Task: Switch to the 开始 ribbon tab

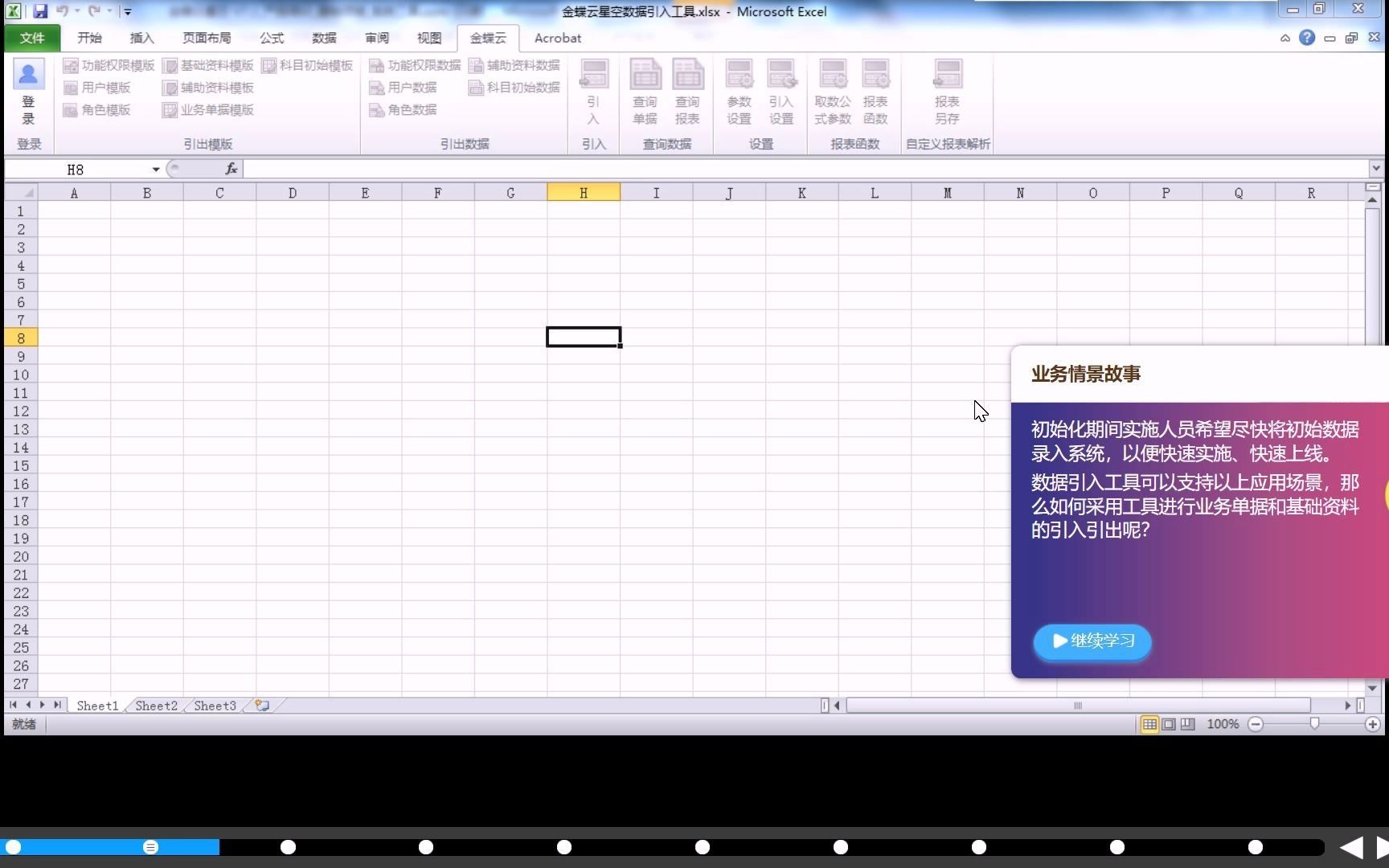Action: pyautogui.click(x=89, y=38)
